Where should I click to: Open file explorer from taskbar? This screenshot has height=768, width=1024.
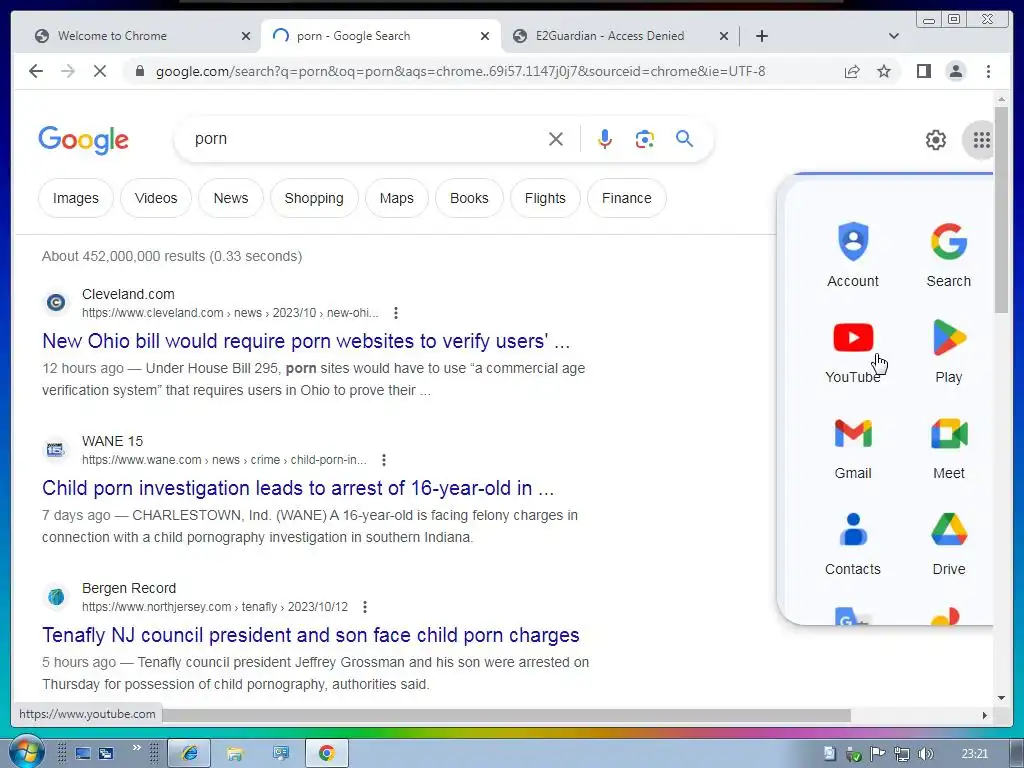tap(234, 754)
